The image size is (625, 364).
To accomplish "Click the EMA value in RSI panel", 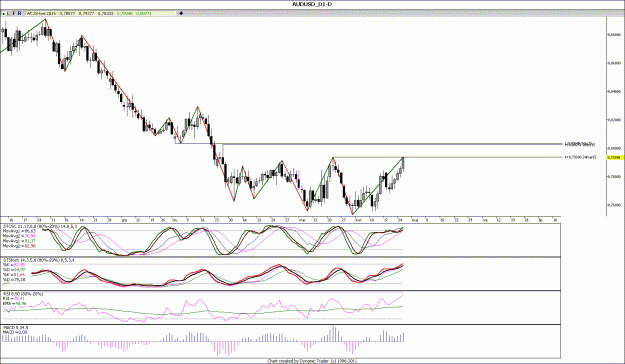I will click(x=21, y=303).
